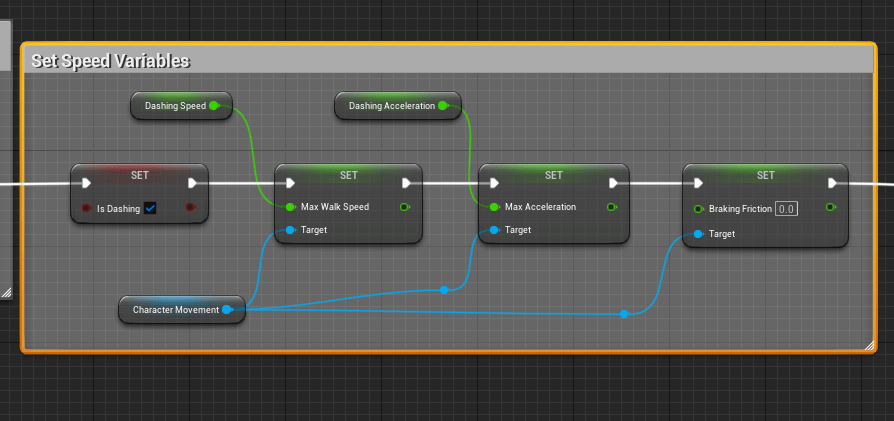
Task: Click Max Acceleration input pin
Action: coord(494,208)
